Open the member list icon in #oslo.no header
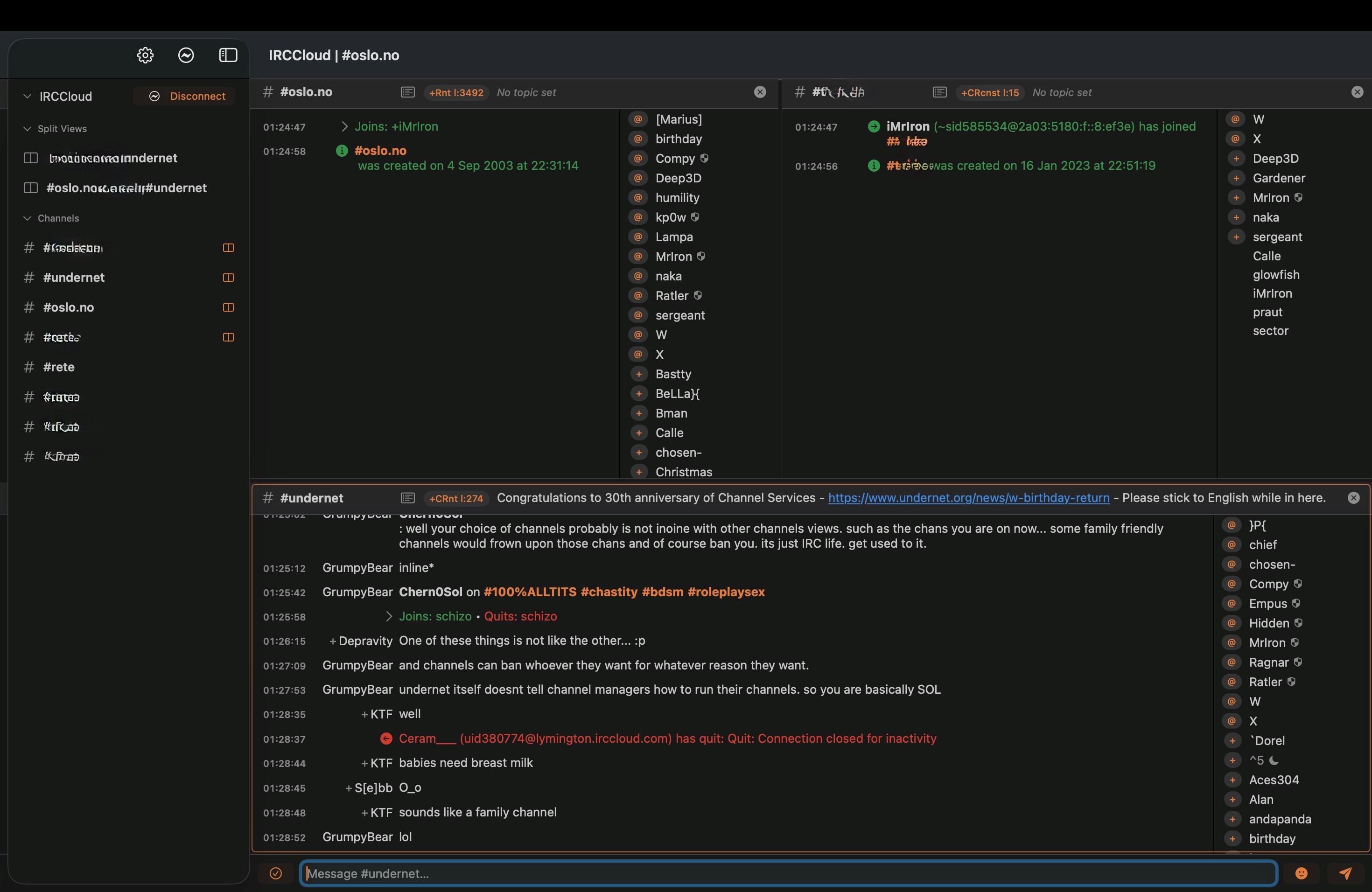 tap(407, 92)
